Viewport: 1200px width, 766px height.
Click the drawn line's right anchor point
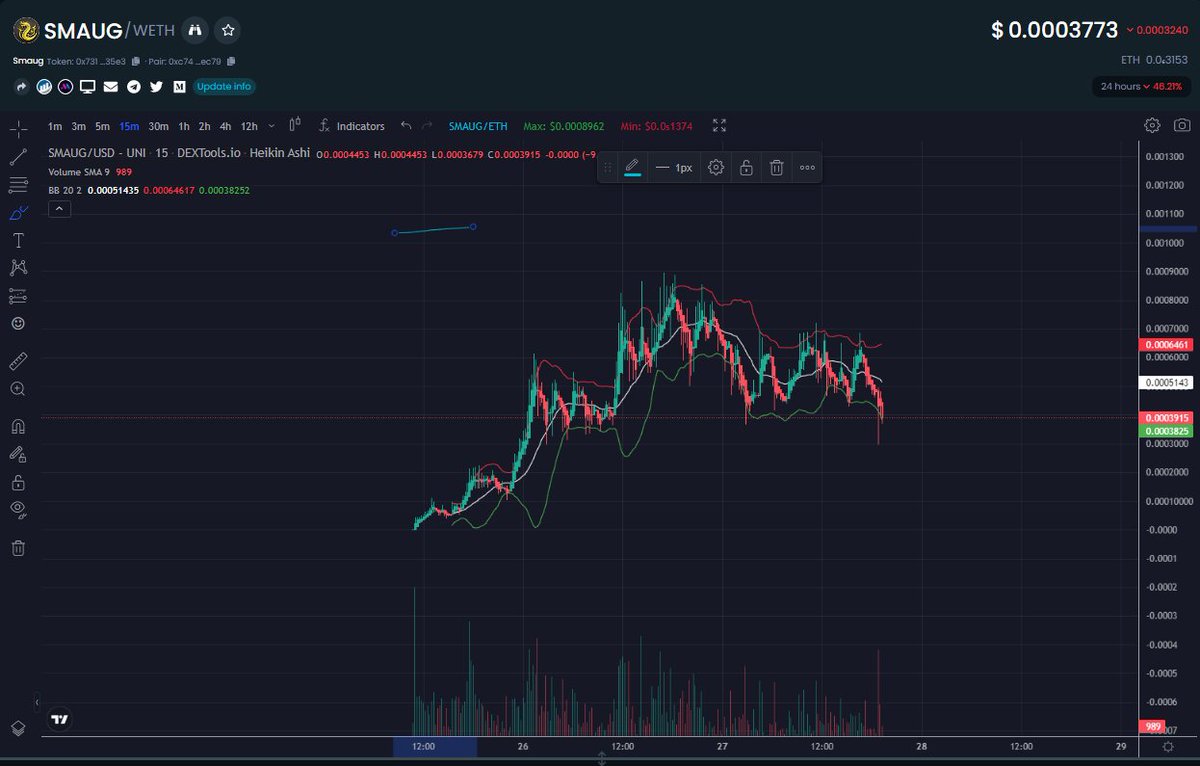coord(473,226)
